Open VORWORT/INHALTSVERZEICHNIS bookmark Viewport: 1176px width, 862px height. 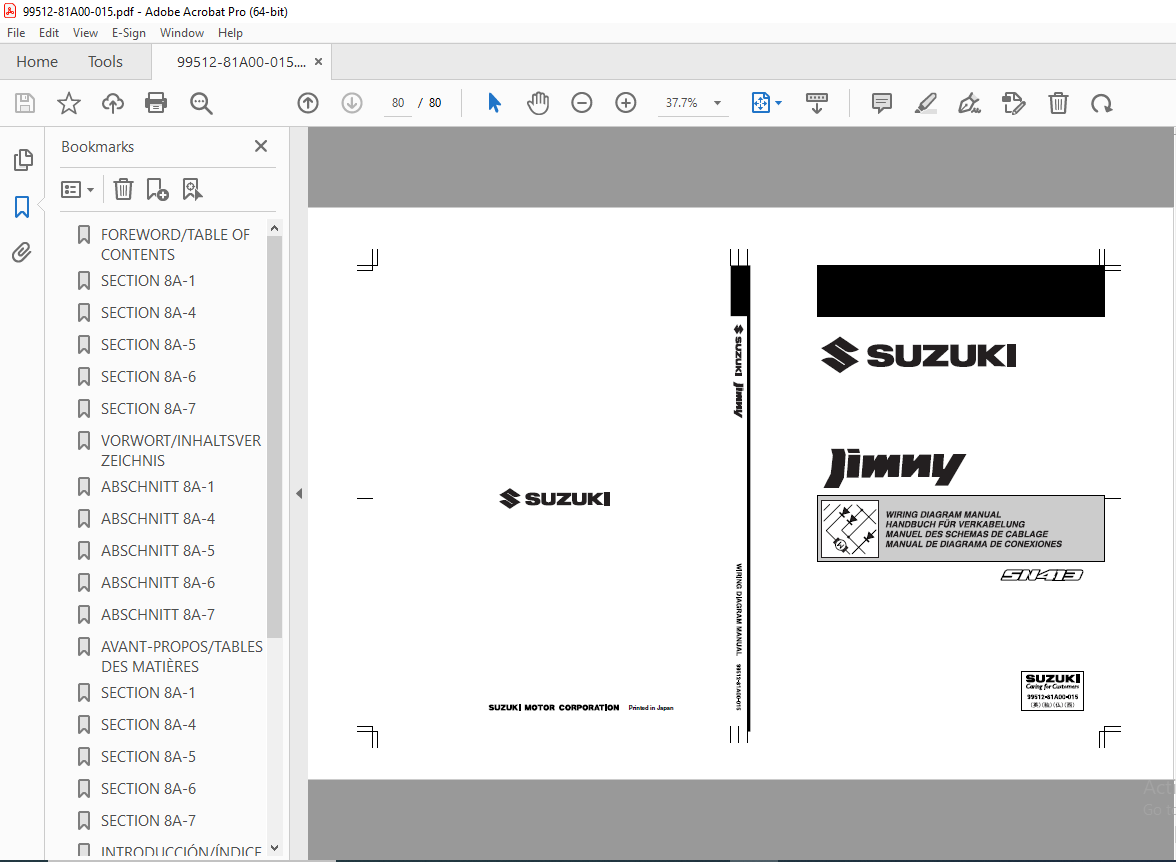pos(180,450)
